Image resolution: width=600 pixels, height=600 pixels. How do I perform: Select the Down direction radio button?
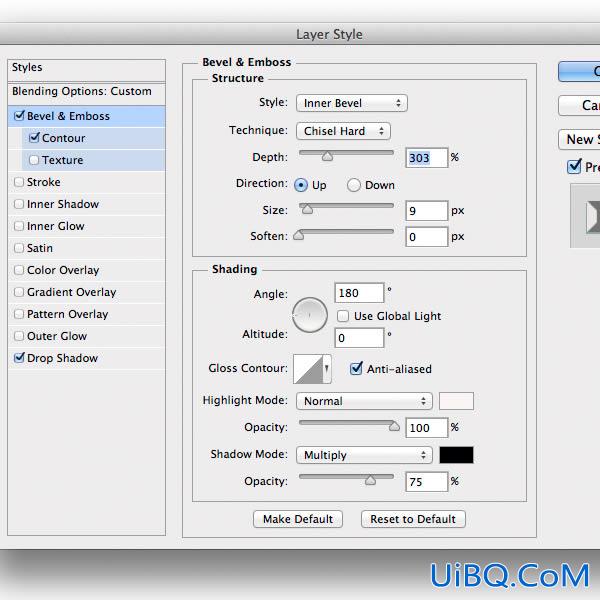coord(354,185)
